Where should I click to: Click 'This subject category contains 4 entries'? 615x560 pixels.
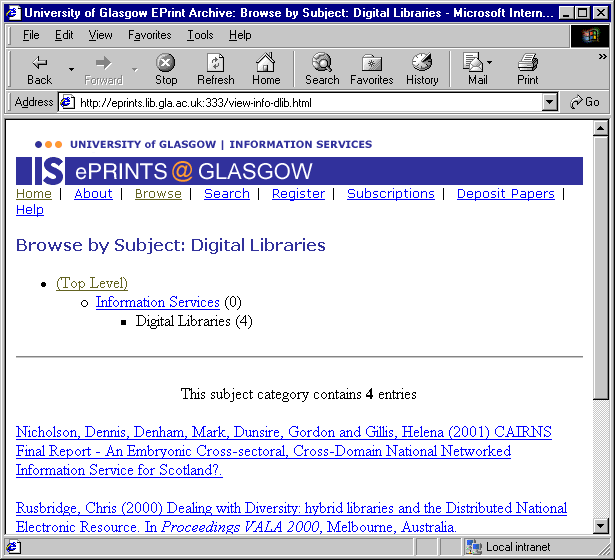click(x=298, y=394)
